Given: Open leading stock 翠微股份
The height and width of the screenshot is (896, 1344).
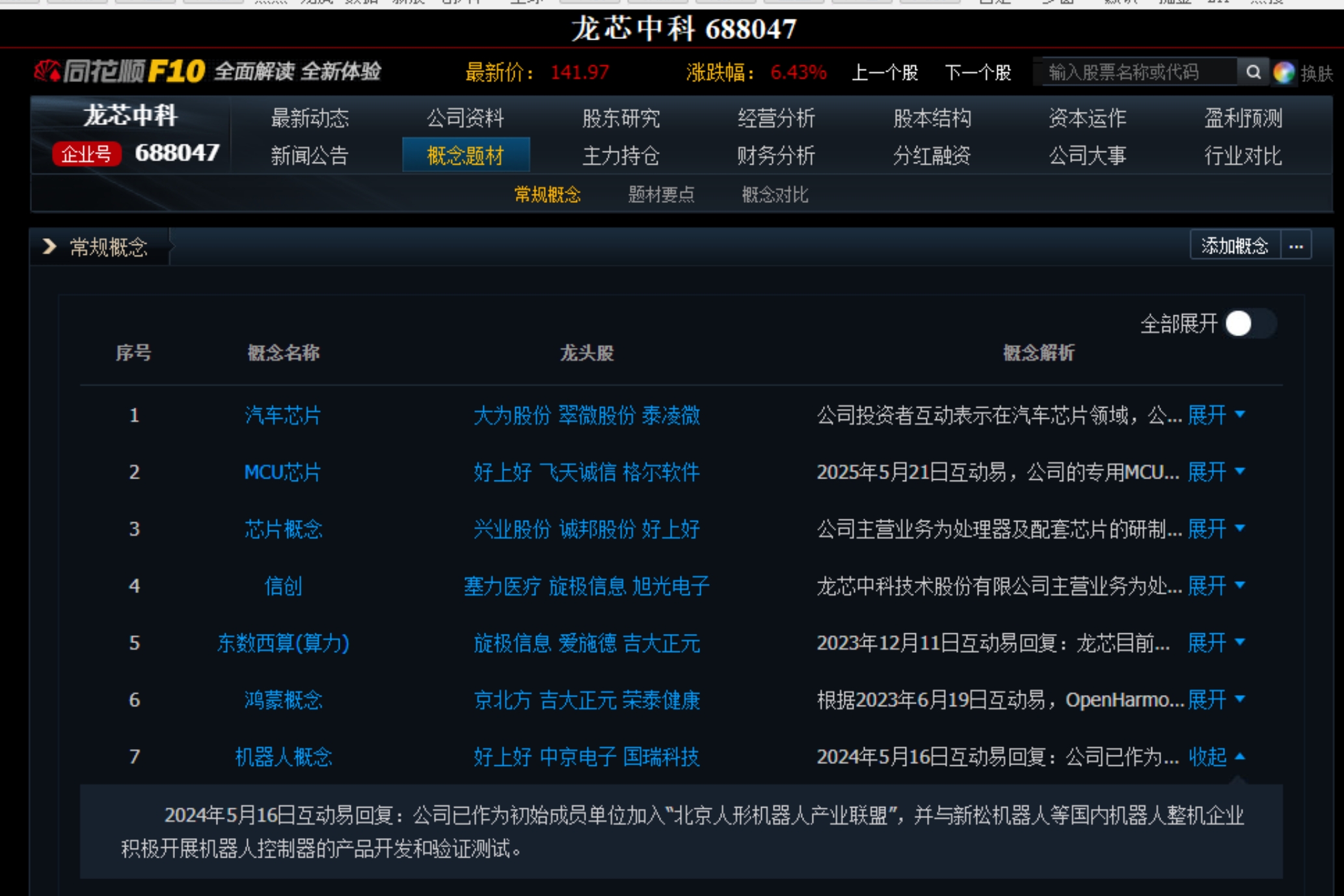Looking at the screenshot, I should tap(597, 415).
